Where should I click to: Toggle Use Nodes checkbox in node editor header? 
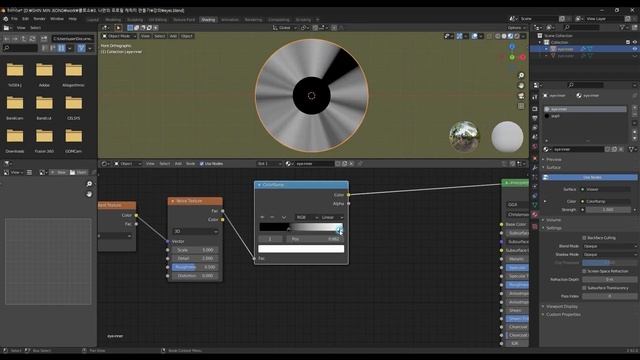click(x=202, y=164)
